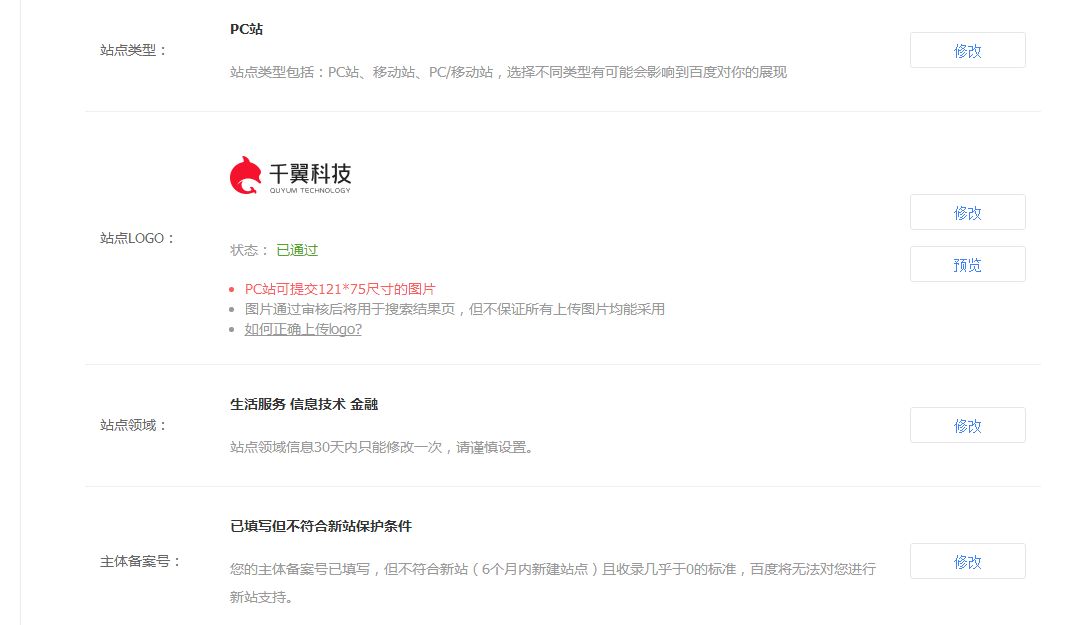This screenshot has width=1091, height=625.
Task: Click 修改 button for 站点领域
Action: tap(967, 425)
